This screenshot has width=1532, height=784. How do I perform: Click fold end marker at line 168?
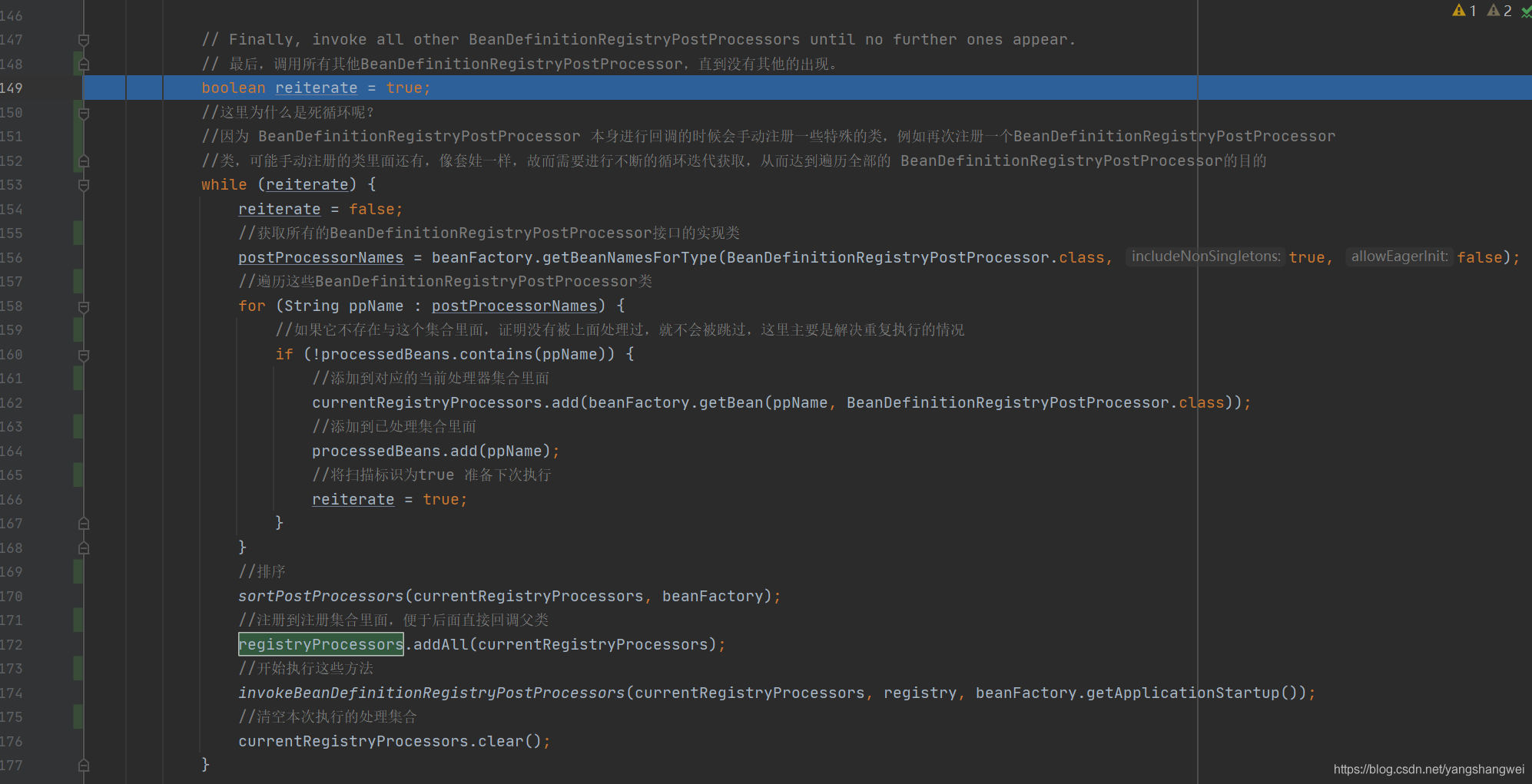(84, 548)
